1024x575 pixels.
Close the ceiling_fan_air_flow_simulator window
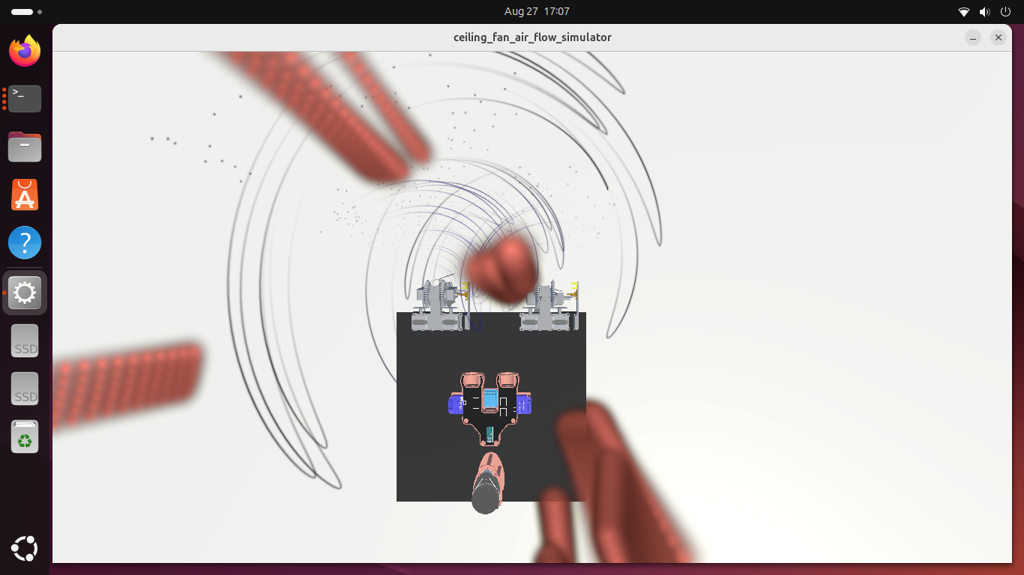(998, 38)
